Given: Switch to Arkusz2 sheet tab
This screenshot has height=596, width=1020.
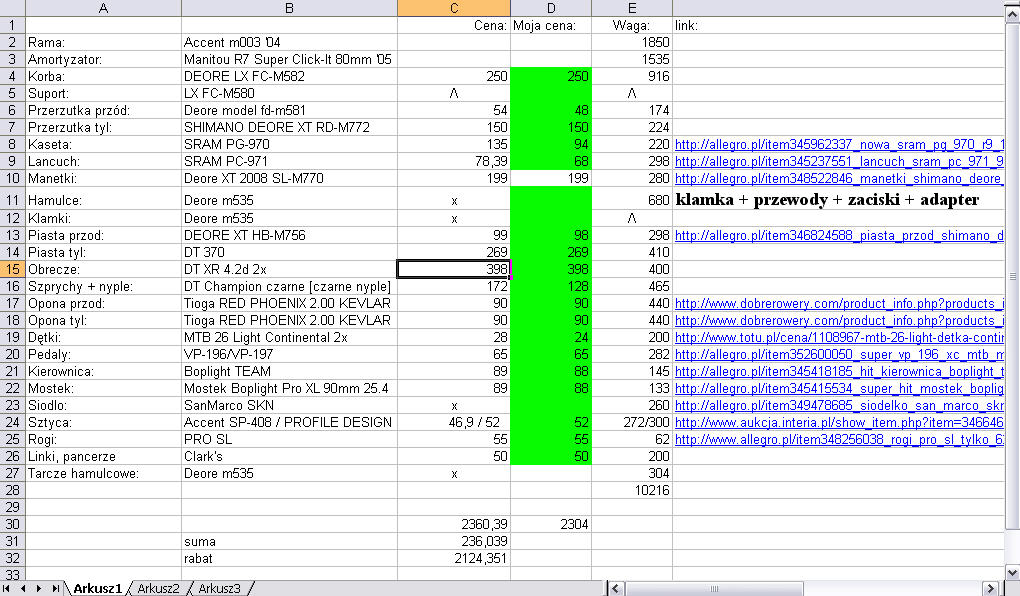Looking at the screenshot, I should 157,588.
